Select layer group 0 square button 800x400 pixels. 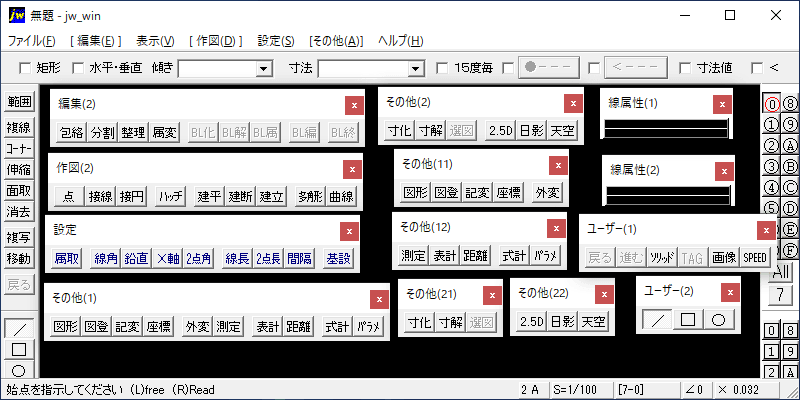[772, 331]
